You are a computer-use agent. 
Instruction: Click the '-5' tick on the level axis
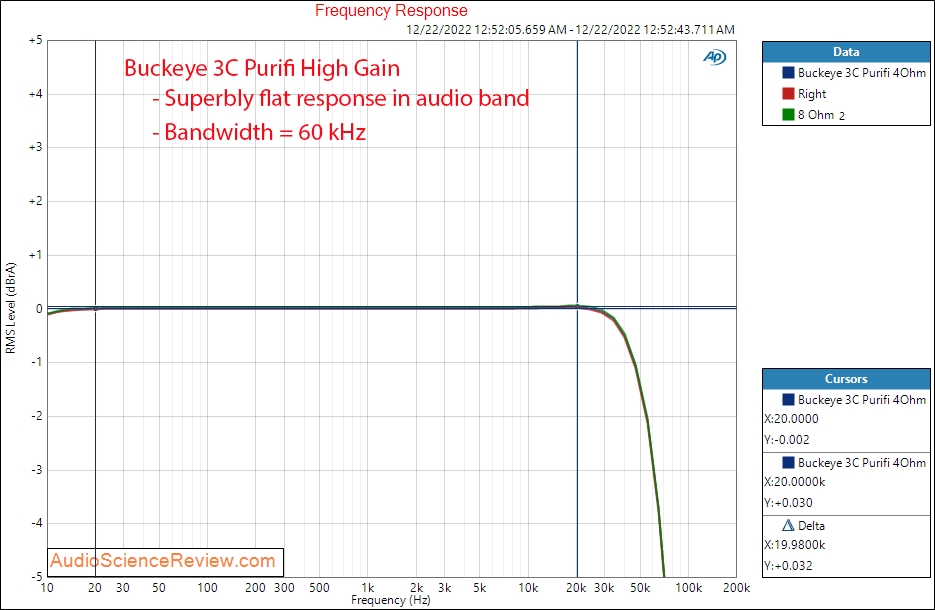click(x=37, y=577)
